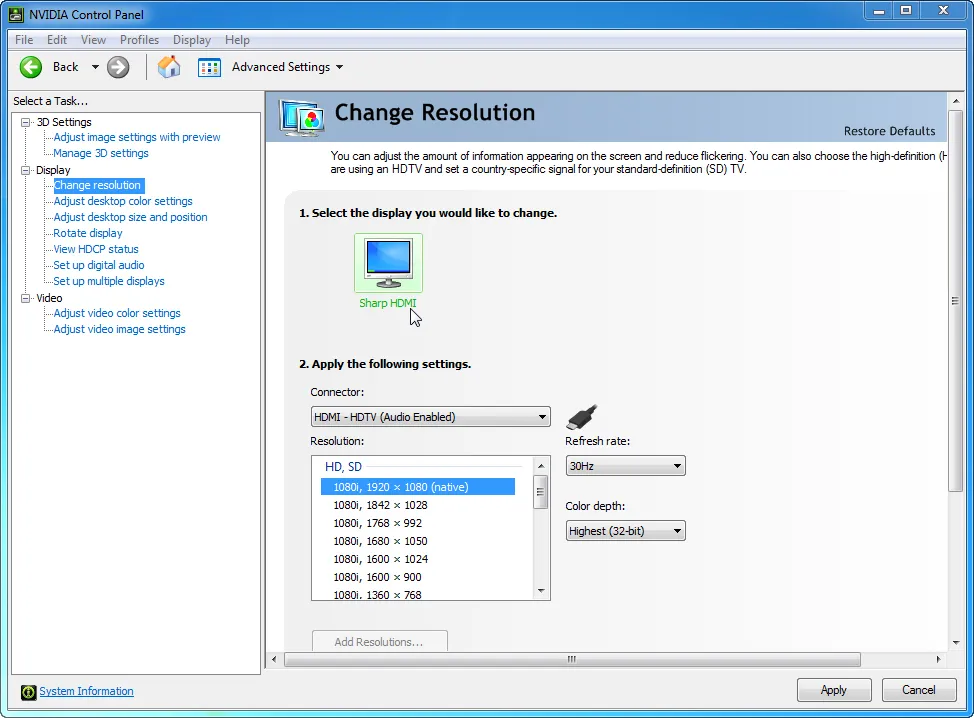Click the HDMI connector cable icon
Viewport: 974px width, 718px height.
tap(582, 416)
